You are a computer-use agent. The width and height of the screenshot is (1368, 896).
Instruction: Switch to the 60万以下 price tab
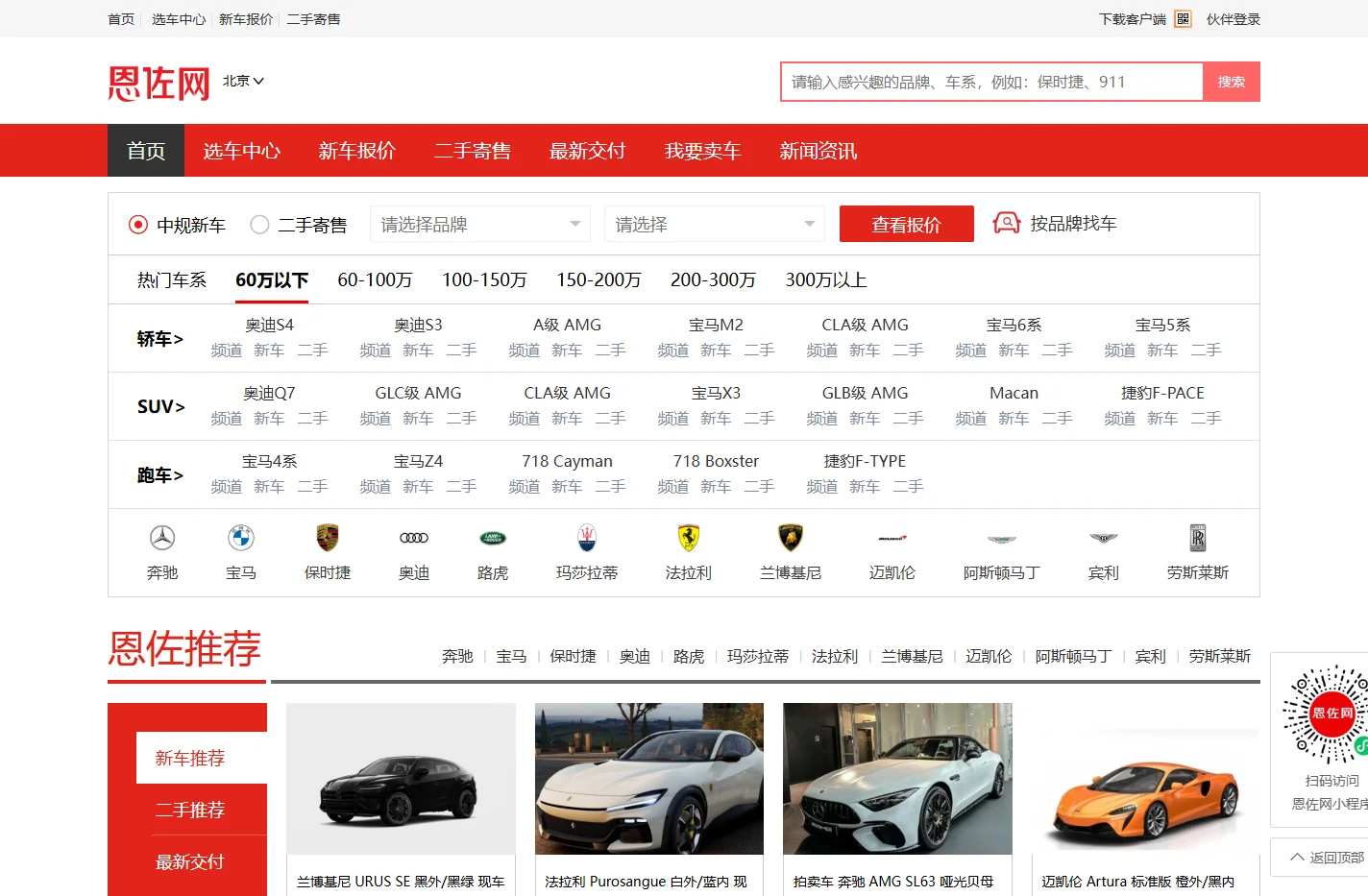[272, 279]
